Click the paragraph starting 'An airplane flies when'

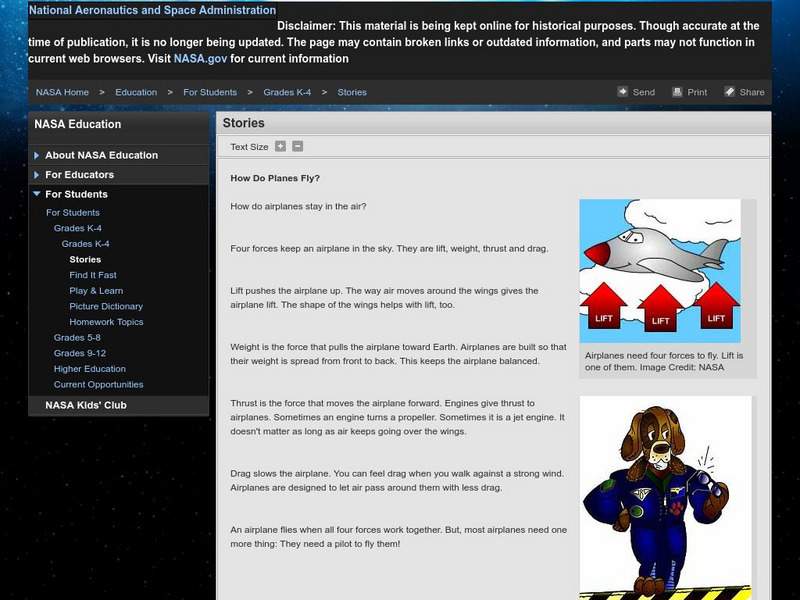click(x=398, y=537)
